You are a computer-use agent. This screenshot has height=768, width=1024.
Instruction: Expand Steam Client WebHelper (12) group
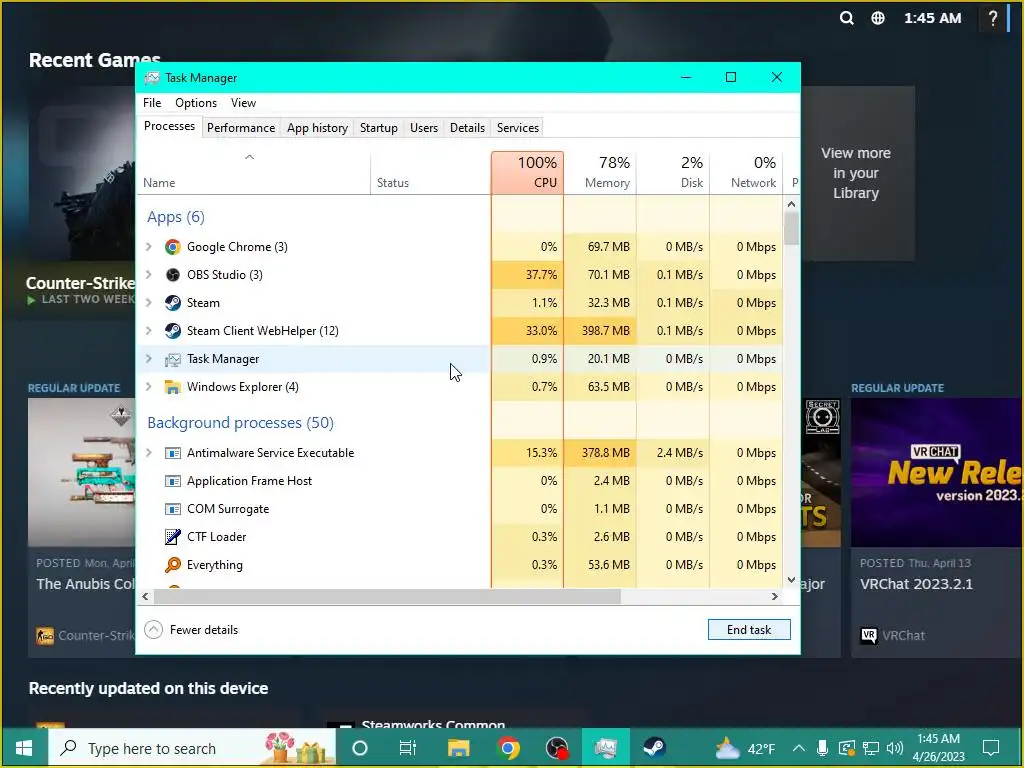click(149, 331)
